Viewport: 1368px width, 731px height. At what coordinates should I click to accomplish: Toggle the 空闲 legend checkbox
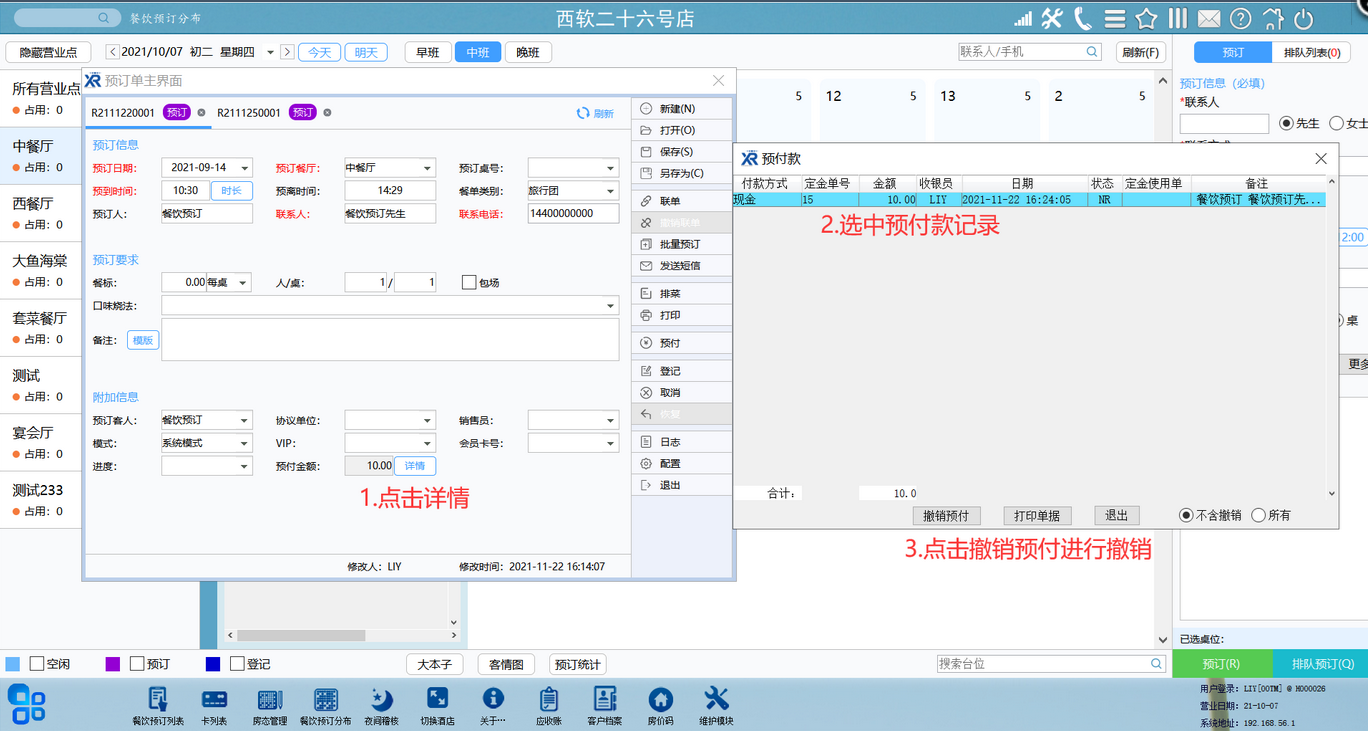[x=37, y=664]
